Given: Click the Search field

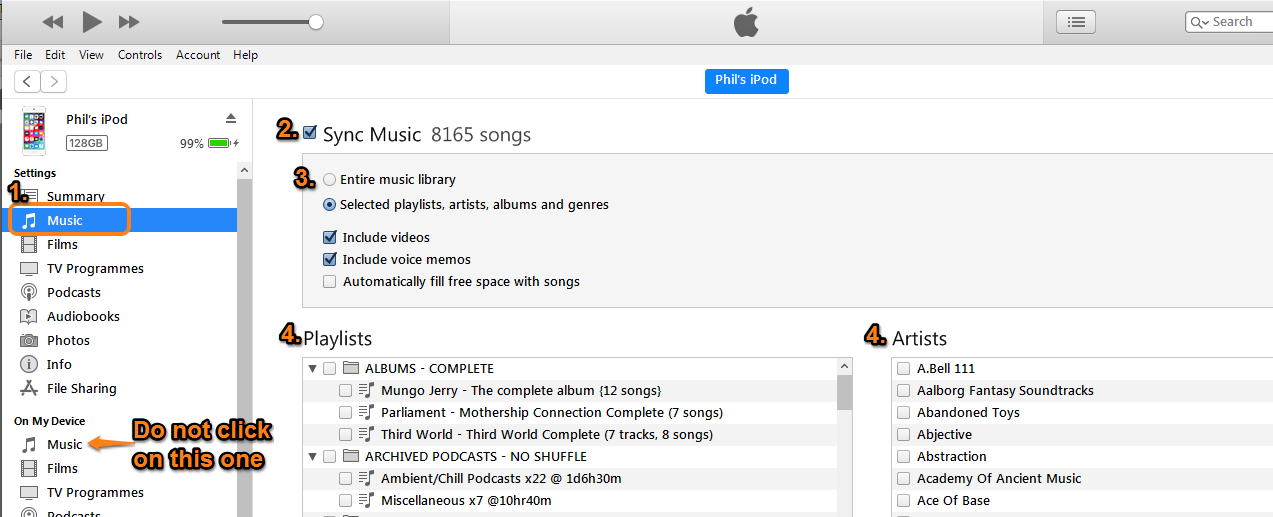Looking at the screenshot, I should 1230,21.
